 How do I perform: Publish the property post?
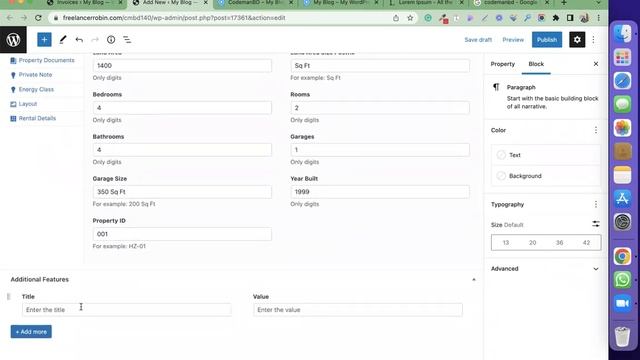coord(547,40)
